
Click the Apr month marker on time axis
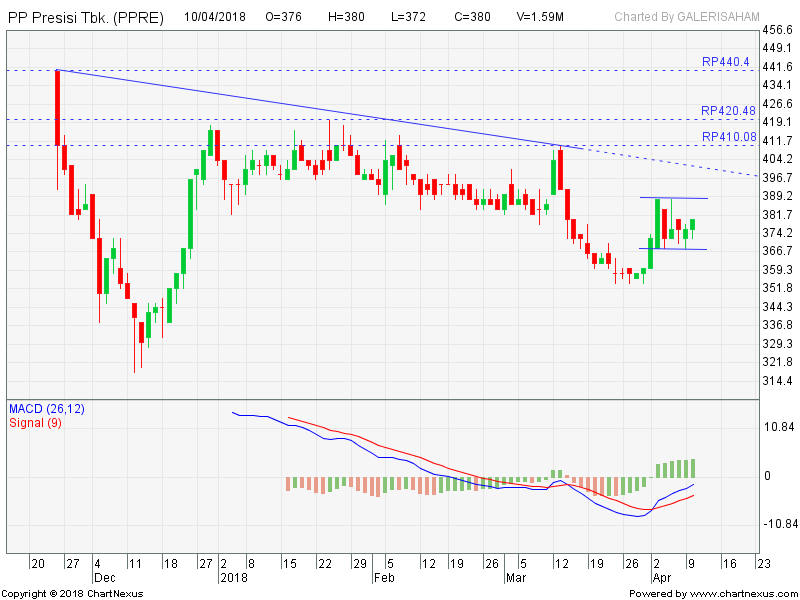pyautogui.click(x=661, y=578)
